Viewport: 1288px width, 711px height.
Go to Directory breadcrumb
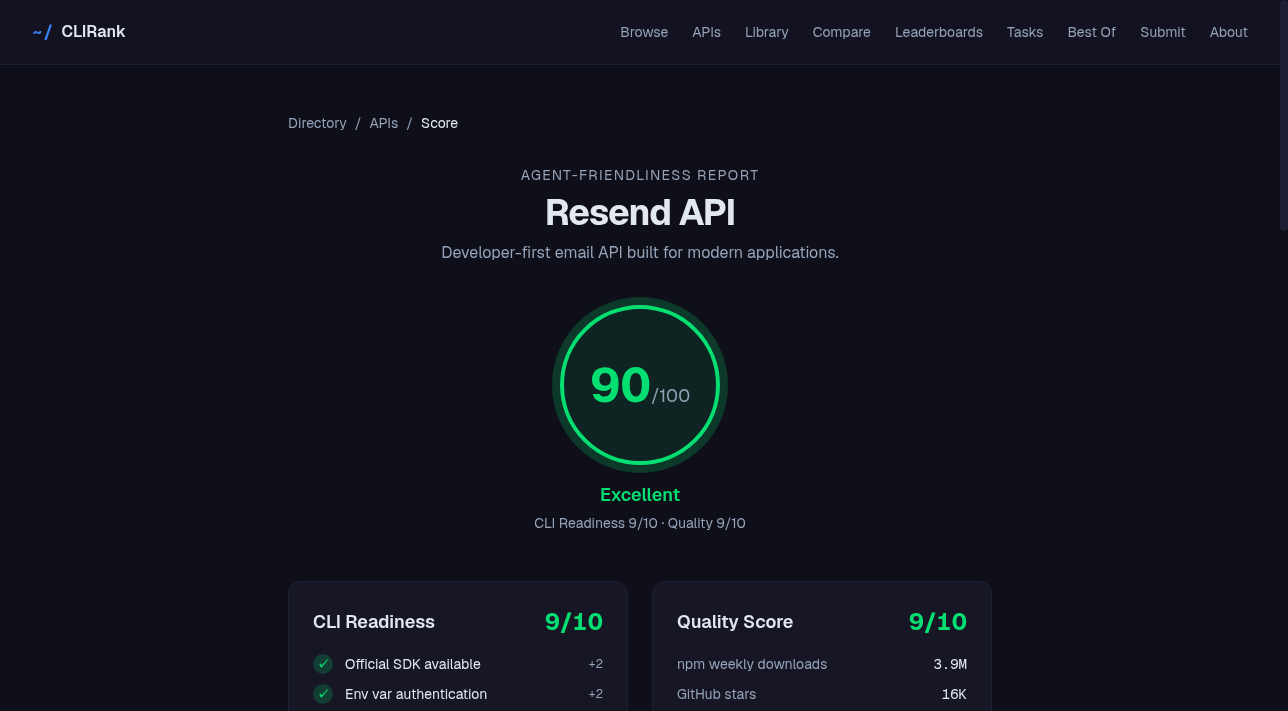click(x=317, y=123)
